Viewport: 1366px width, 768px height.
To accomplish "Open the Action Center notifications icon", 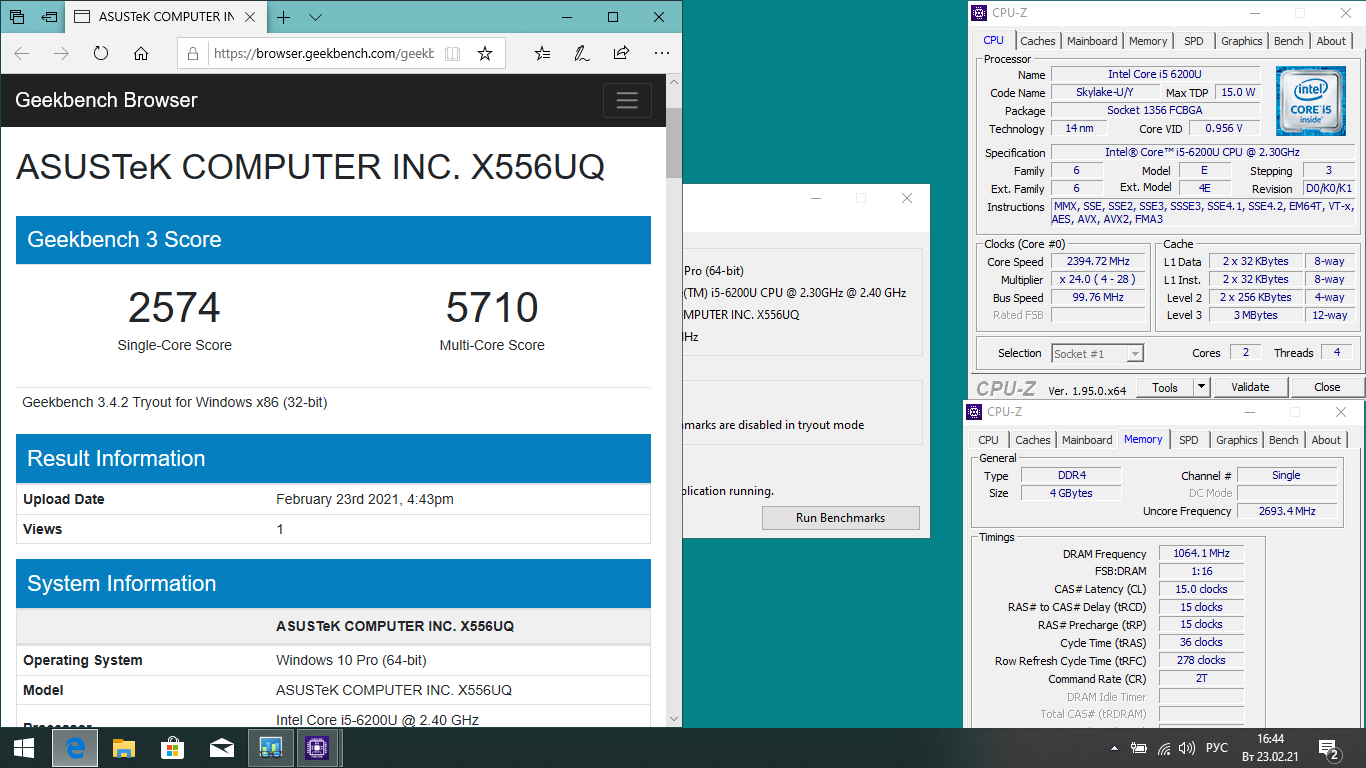I will point(1329,747).
